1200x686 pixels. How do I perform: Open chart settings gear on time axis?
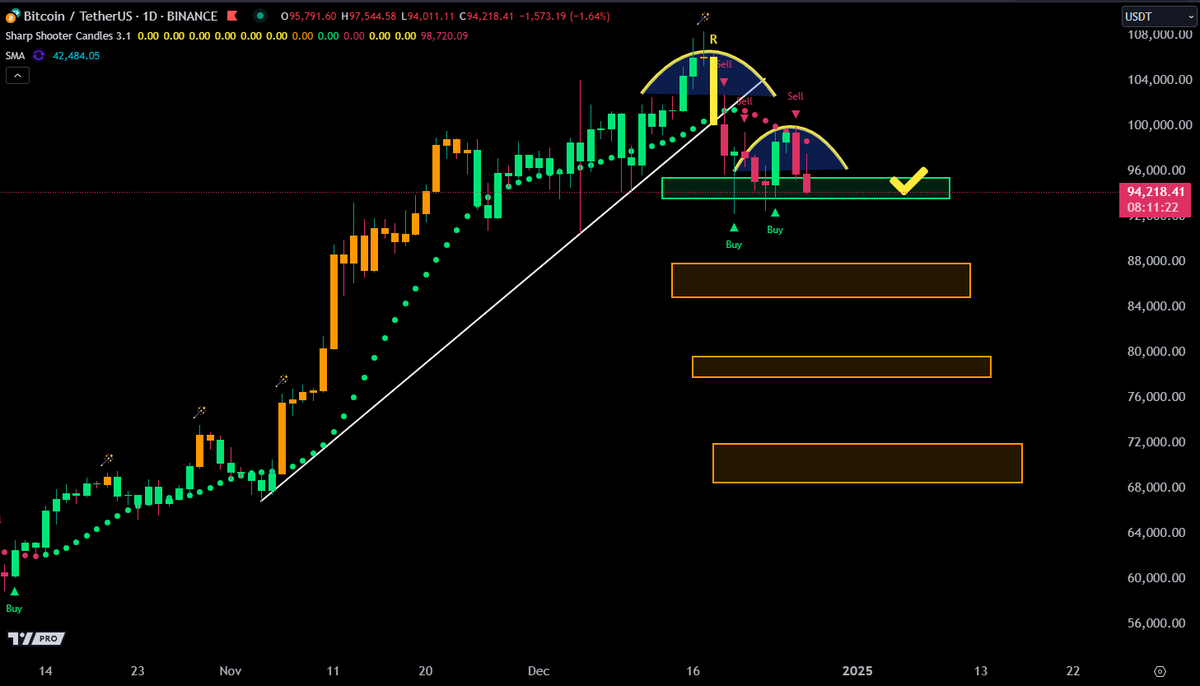tap(1160, 671)
